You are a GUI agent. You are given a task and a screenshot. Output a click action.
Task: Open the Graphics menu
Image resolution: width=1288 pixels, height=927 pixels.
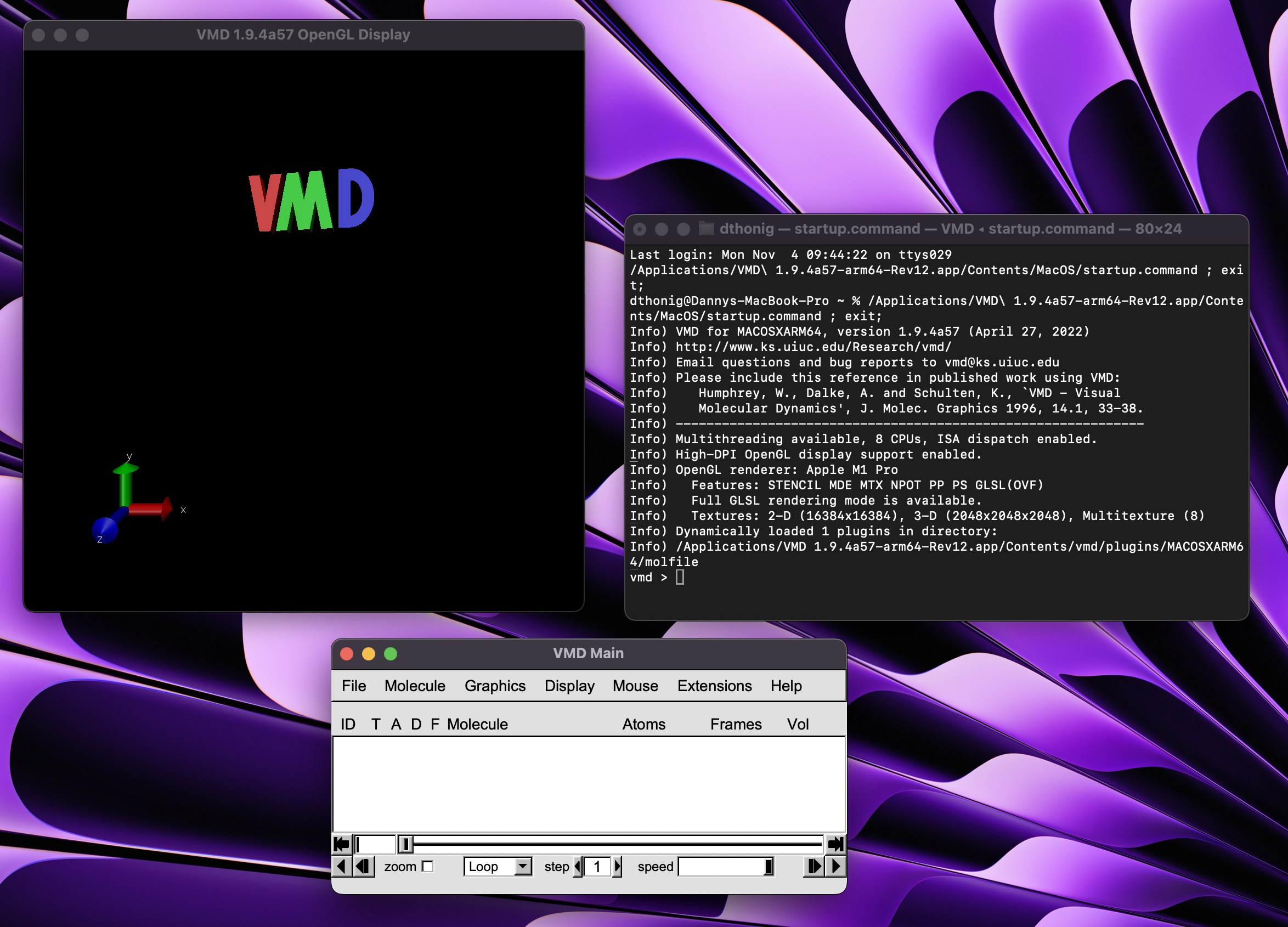(495, 686)
